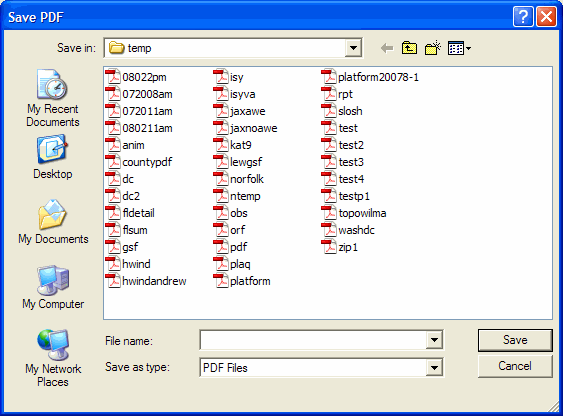
Task: Select the topowilma PDF file
Action: (354, 213)
